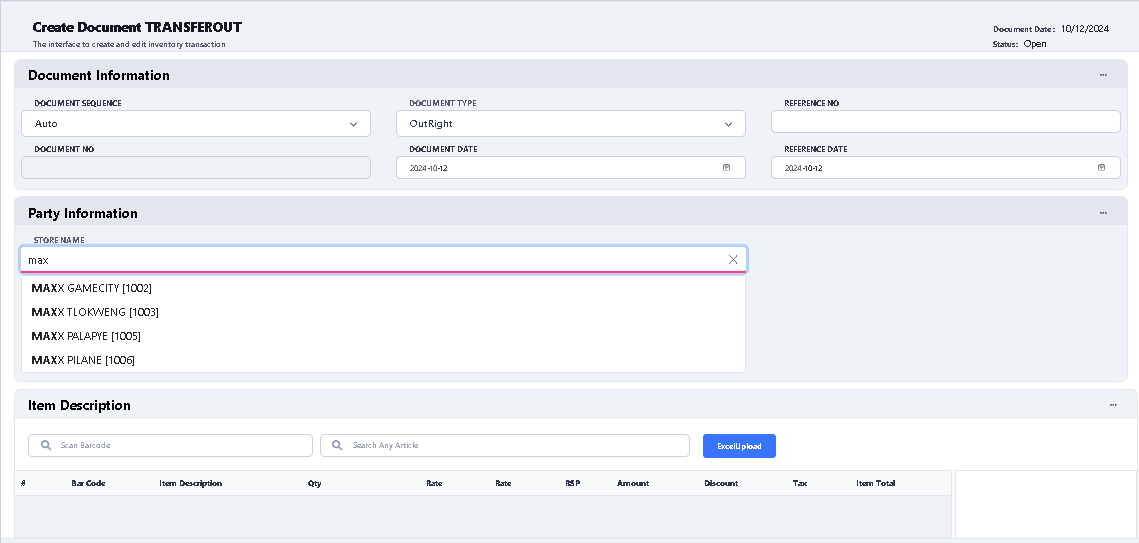Pick MAXX PILANE [1006] store option
The image size is (1139, 543).
tap(83, 360)
